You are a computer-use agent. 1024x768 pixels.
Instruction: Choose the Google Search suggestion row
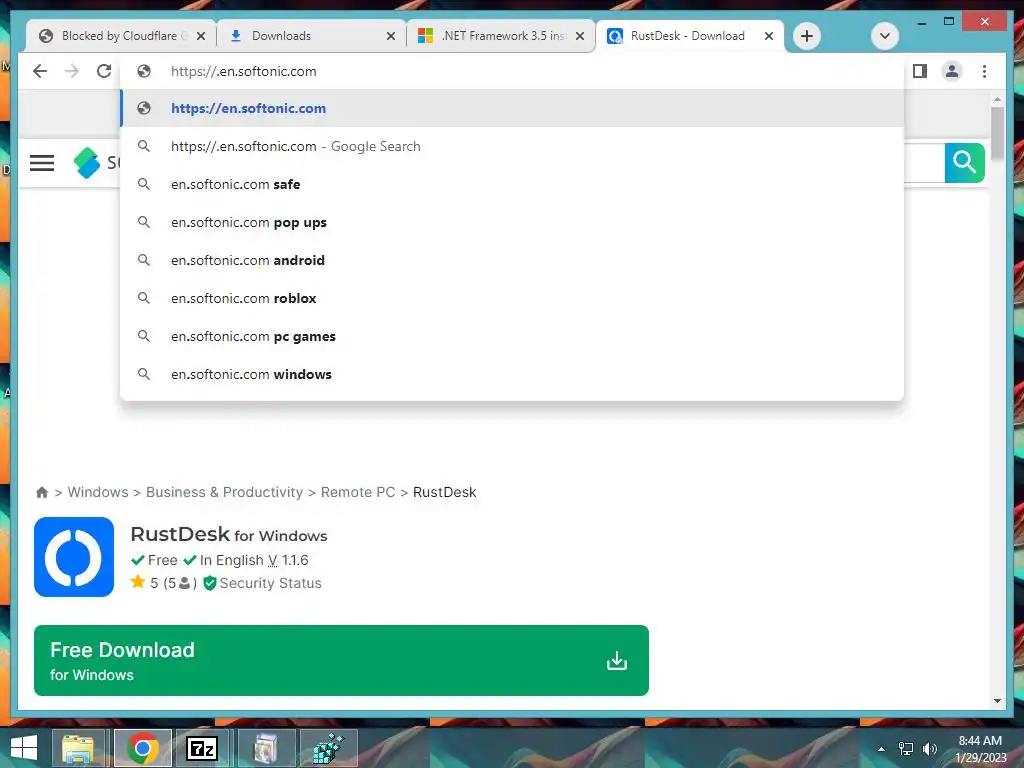[512, 146]
